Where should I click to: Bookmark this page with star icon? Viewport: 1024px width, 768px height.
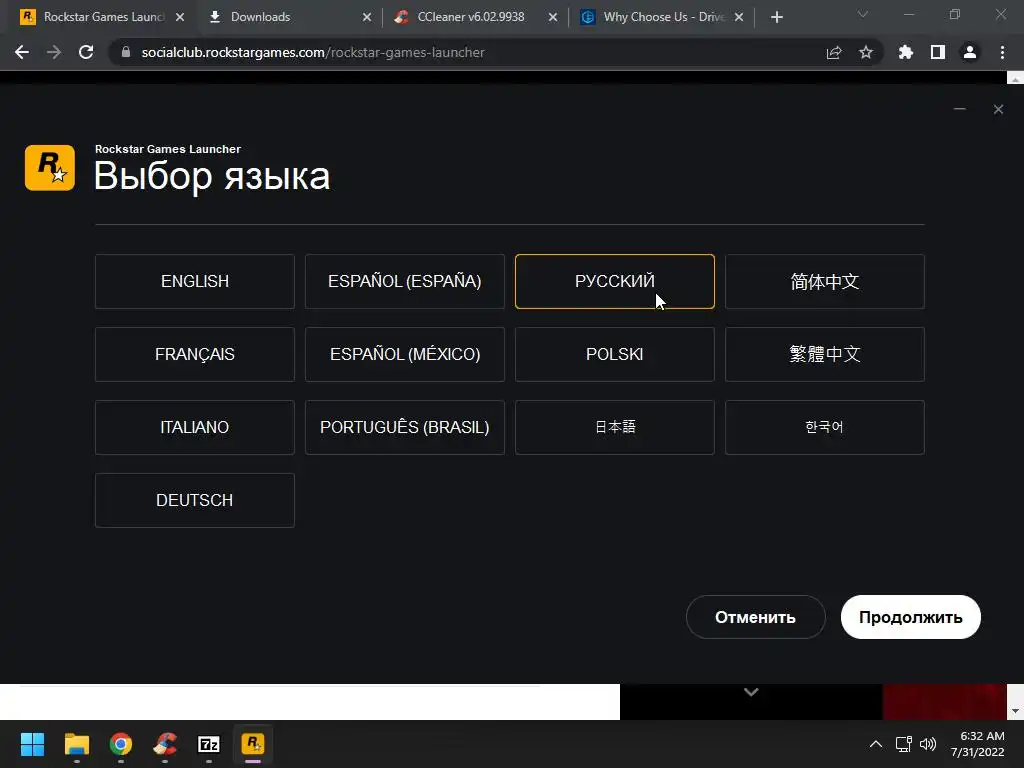[866, 52]
